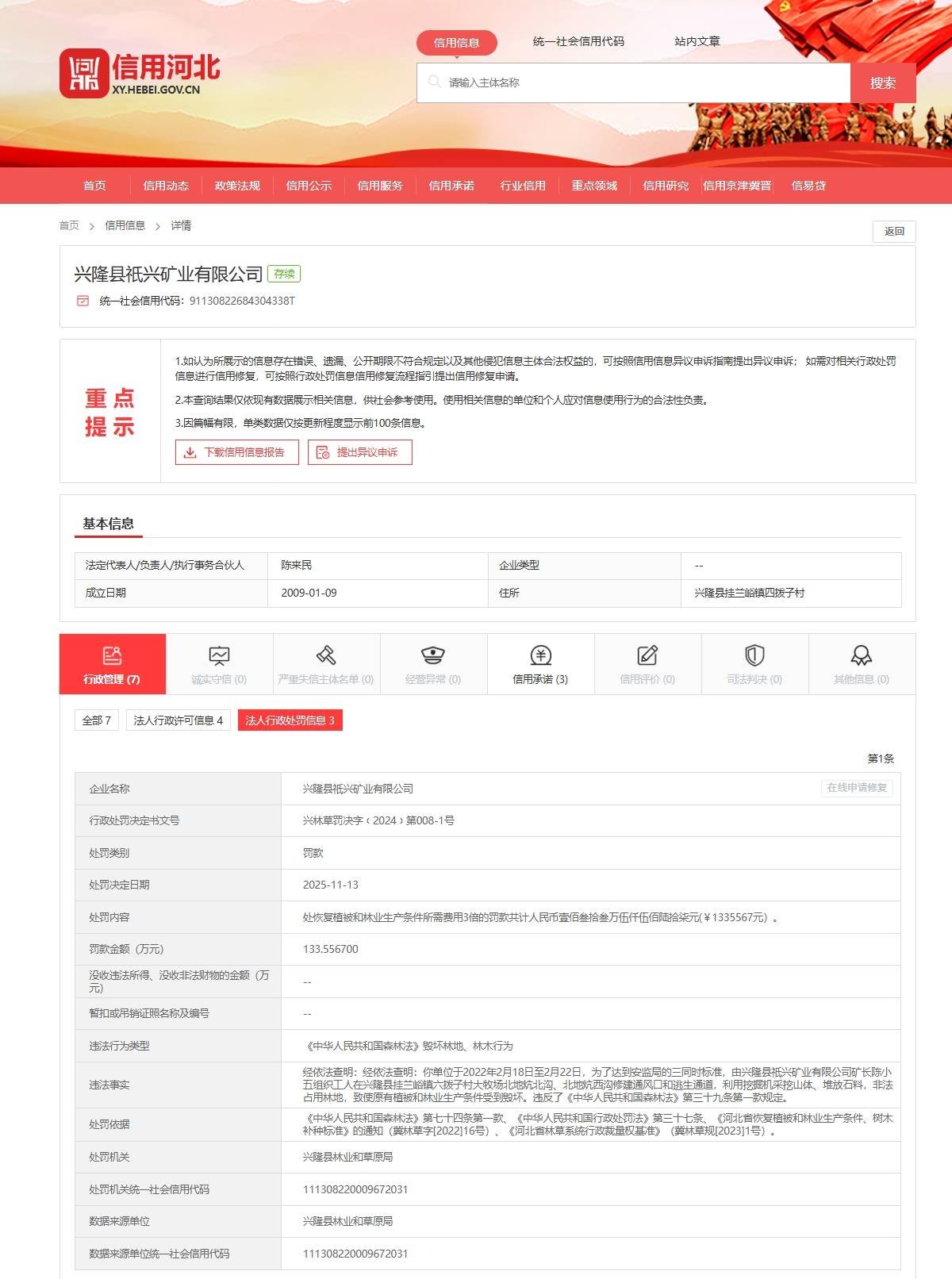This screenshot has width=952, height=1279.
Task: Click the 首页 breadcrumb link
Action: point(69,225)
